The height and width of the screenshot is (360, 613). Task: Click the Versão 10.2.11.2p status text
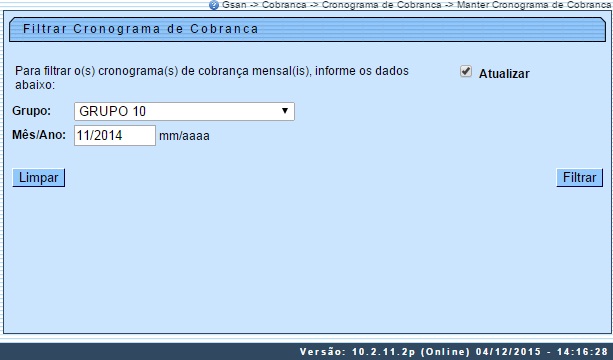tap(454, 352)
